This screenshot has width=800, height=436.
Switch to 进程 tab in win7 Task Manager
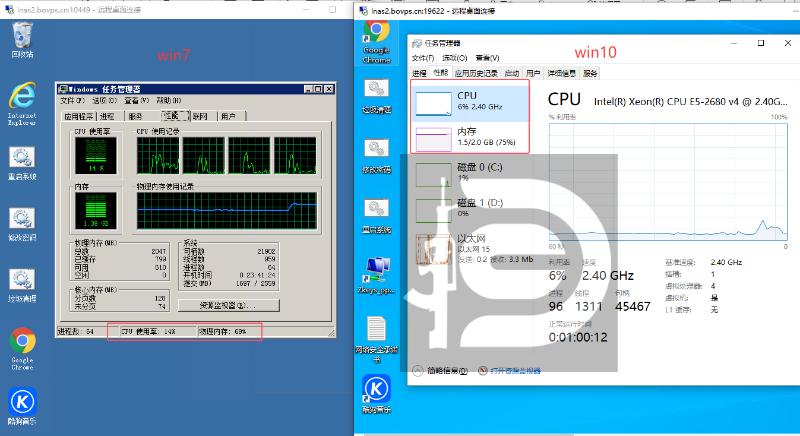(x=107, y=116)
